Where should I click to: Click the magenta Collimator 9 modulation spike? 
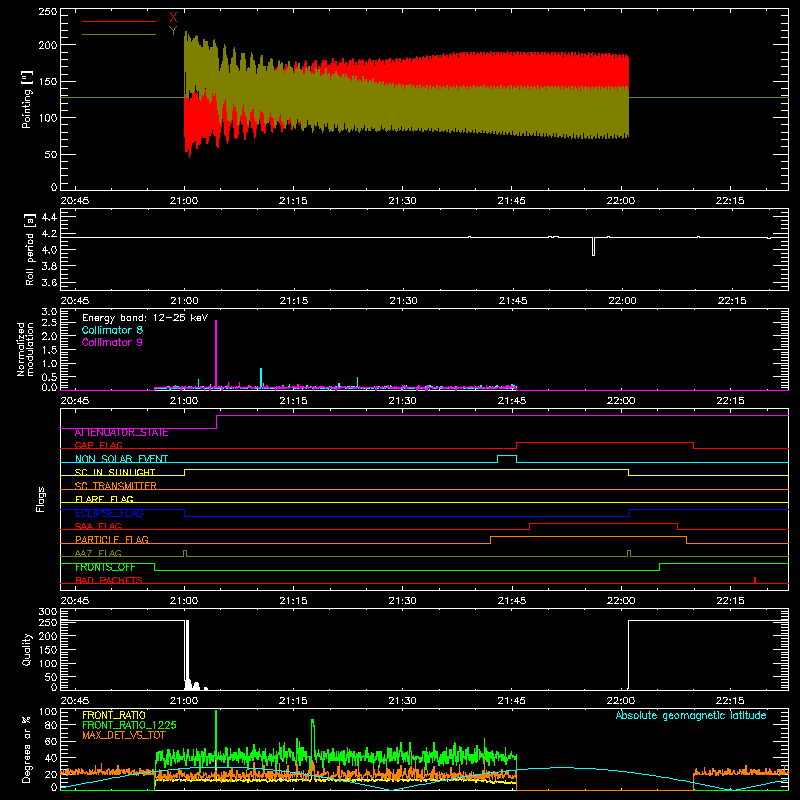point(216,353)
